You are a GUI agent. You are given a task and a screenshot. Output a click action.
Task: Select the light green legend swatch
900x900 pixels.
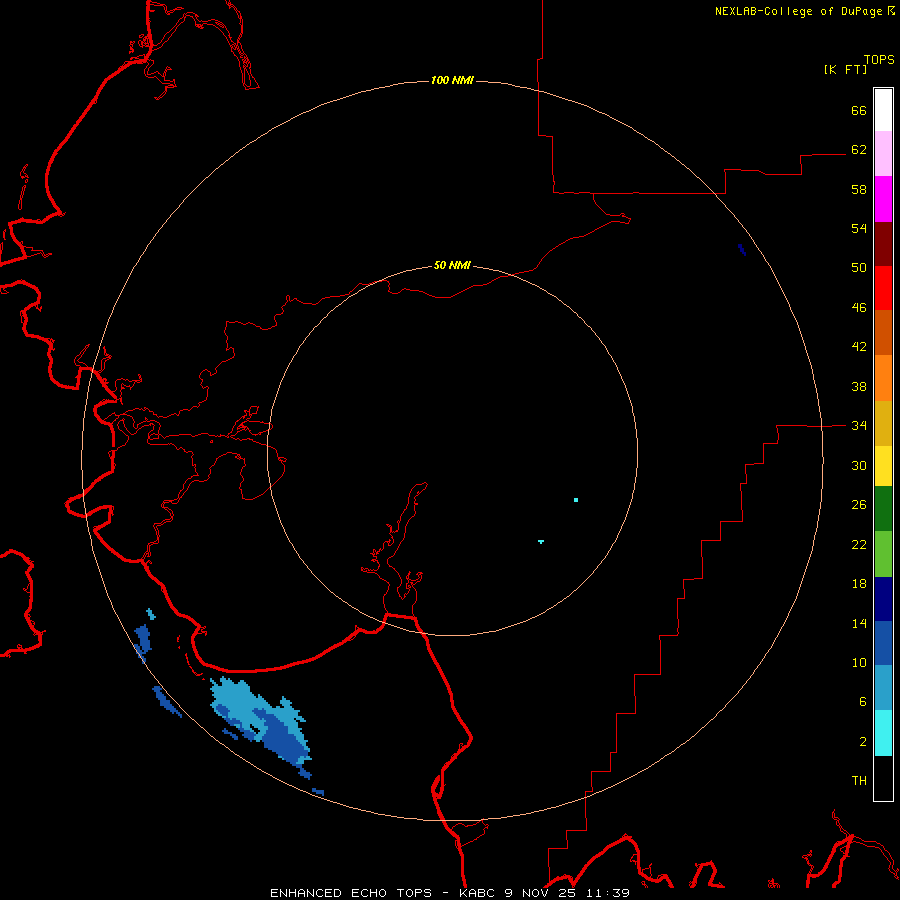[883, 554]
